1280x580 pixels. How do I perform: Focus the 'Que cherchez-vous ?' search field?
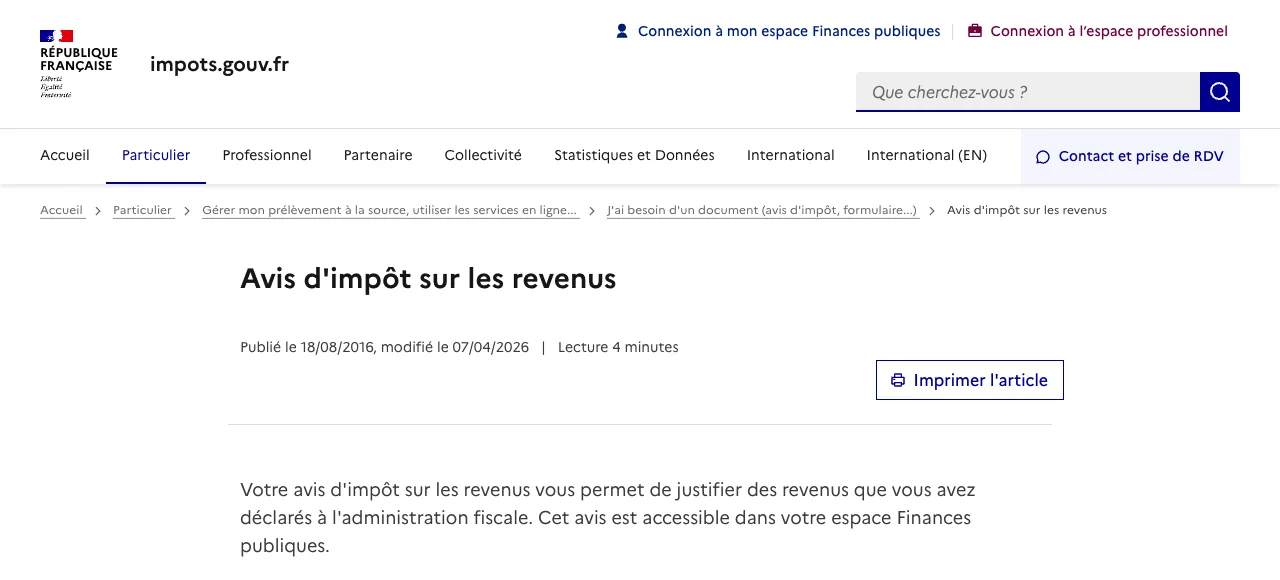[x=1028, y=92]
